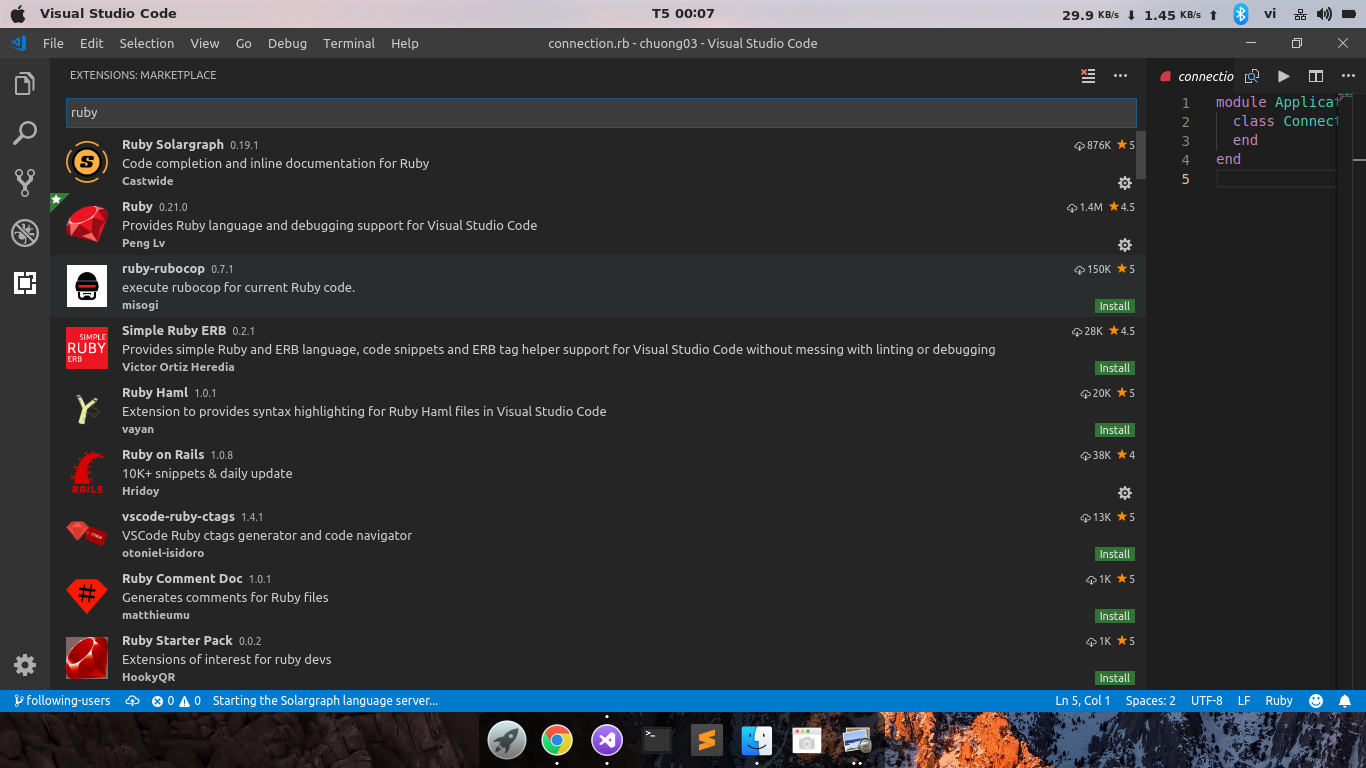
Task: Open the File menu
Action: 53,43
